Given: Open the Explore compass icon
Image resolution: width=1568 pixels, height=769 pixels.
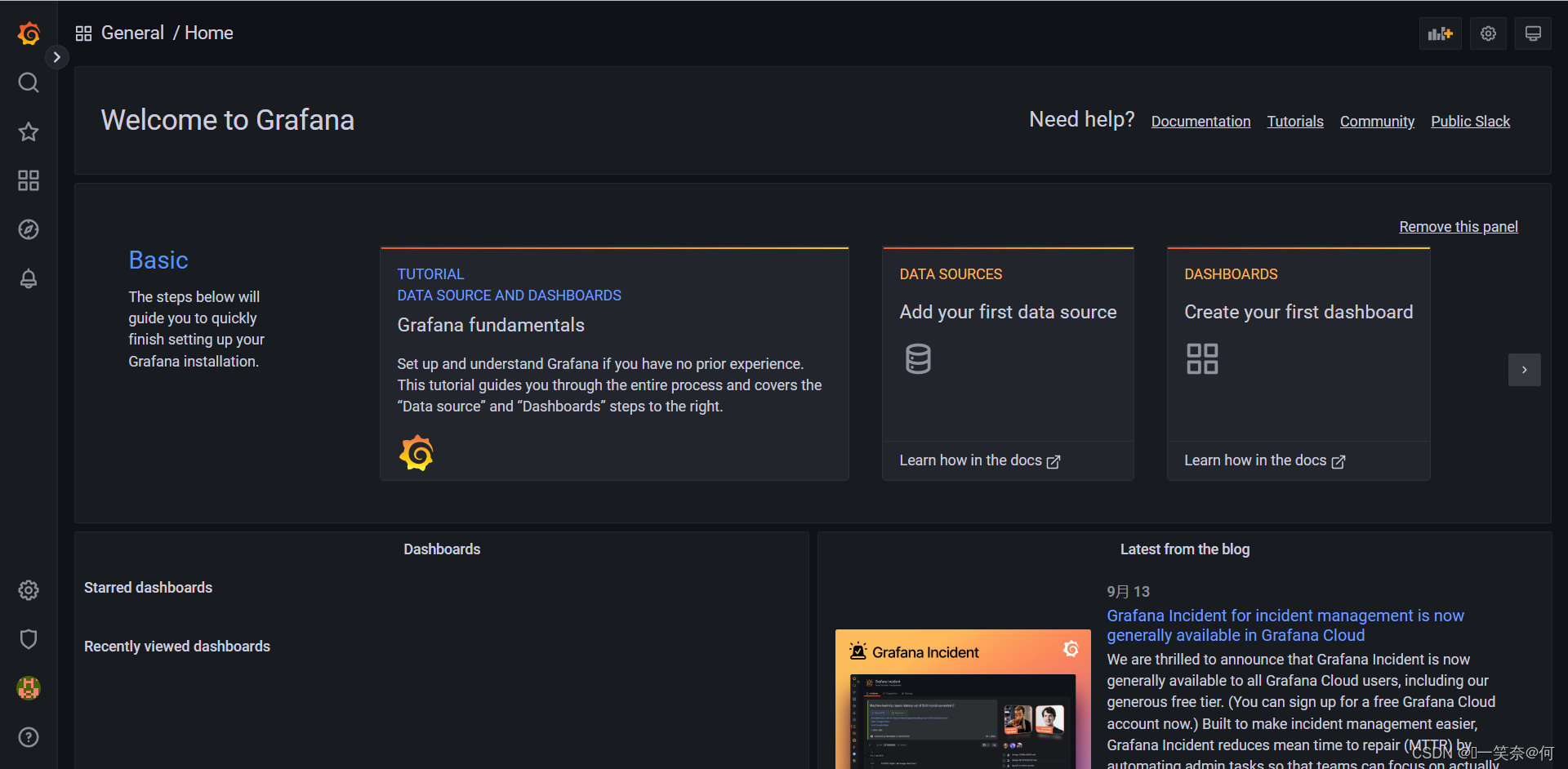Looking at the screenshot, I should click(29, 229).
